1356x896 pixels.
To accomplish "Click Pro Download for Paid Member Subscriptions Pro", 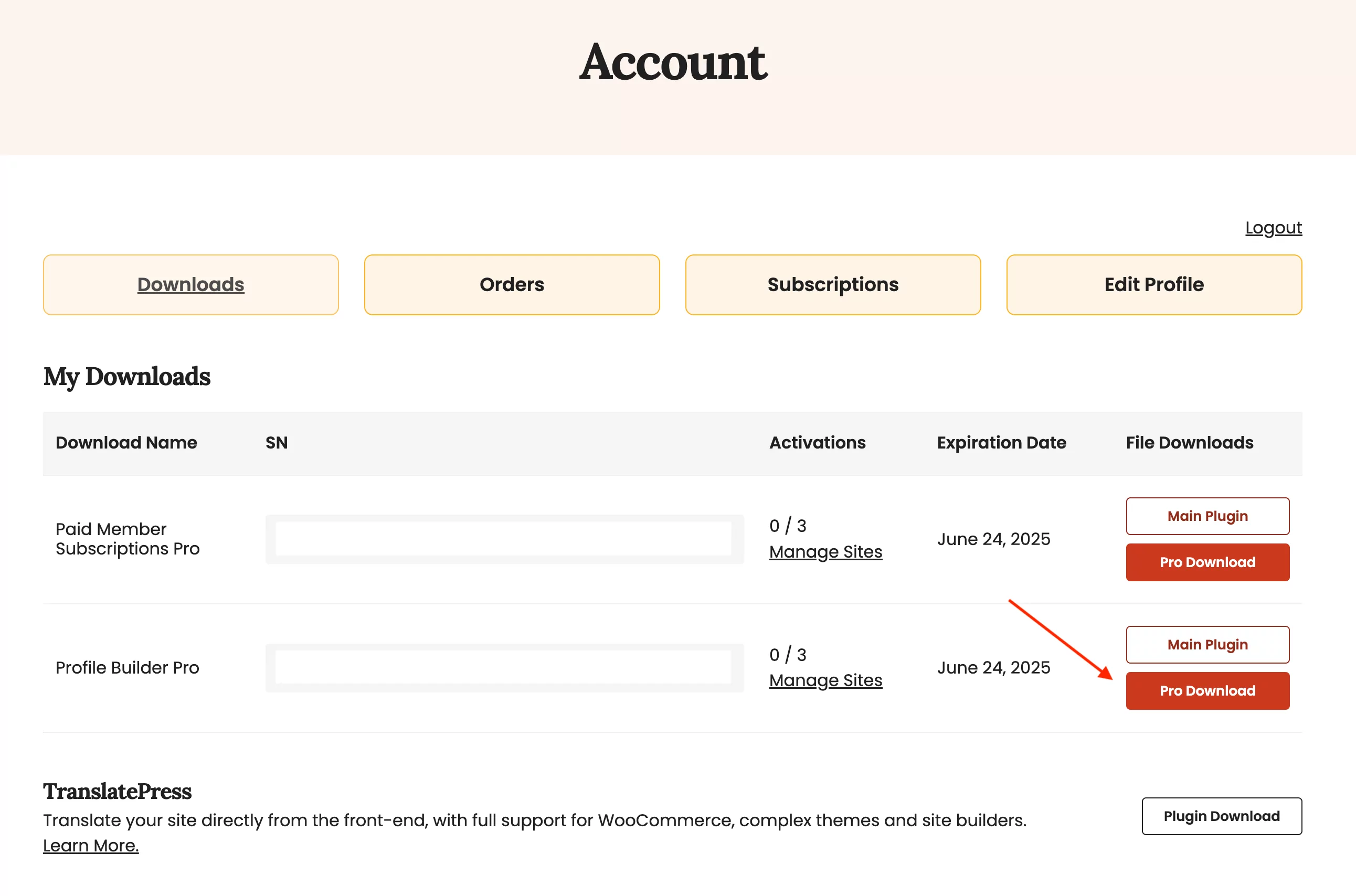I will point(1207,562).
